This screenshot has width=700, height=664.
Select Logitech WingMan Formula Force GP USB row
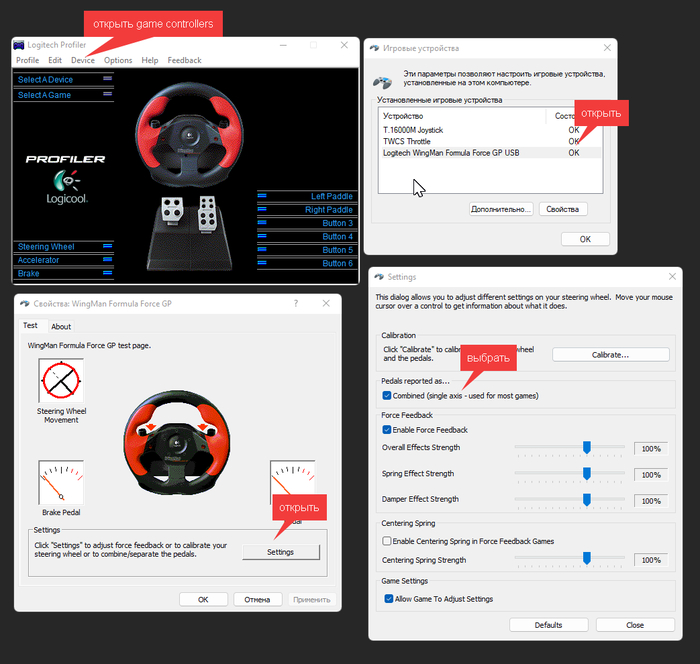coord(490,153)
